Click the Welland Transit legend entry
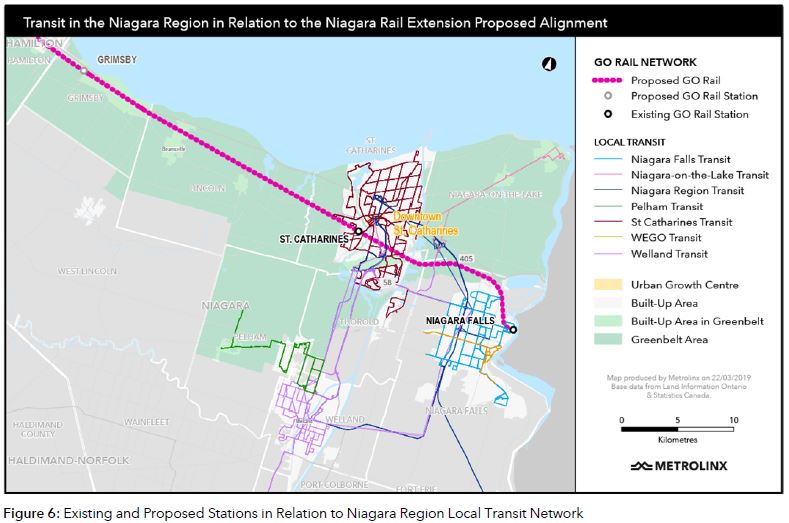789x523 pixels. 668,254
